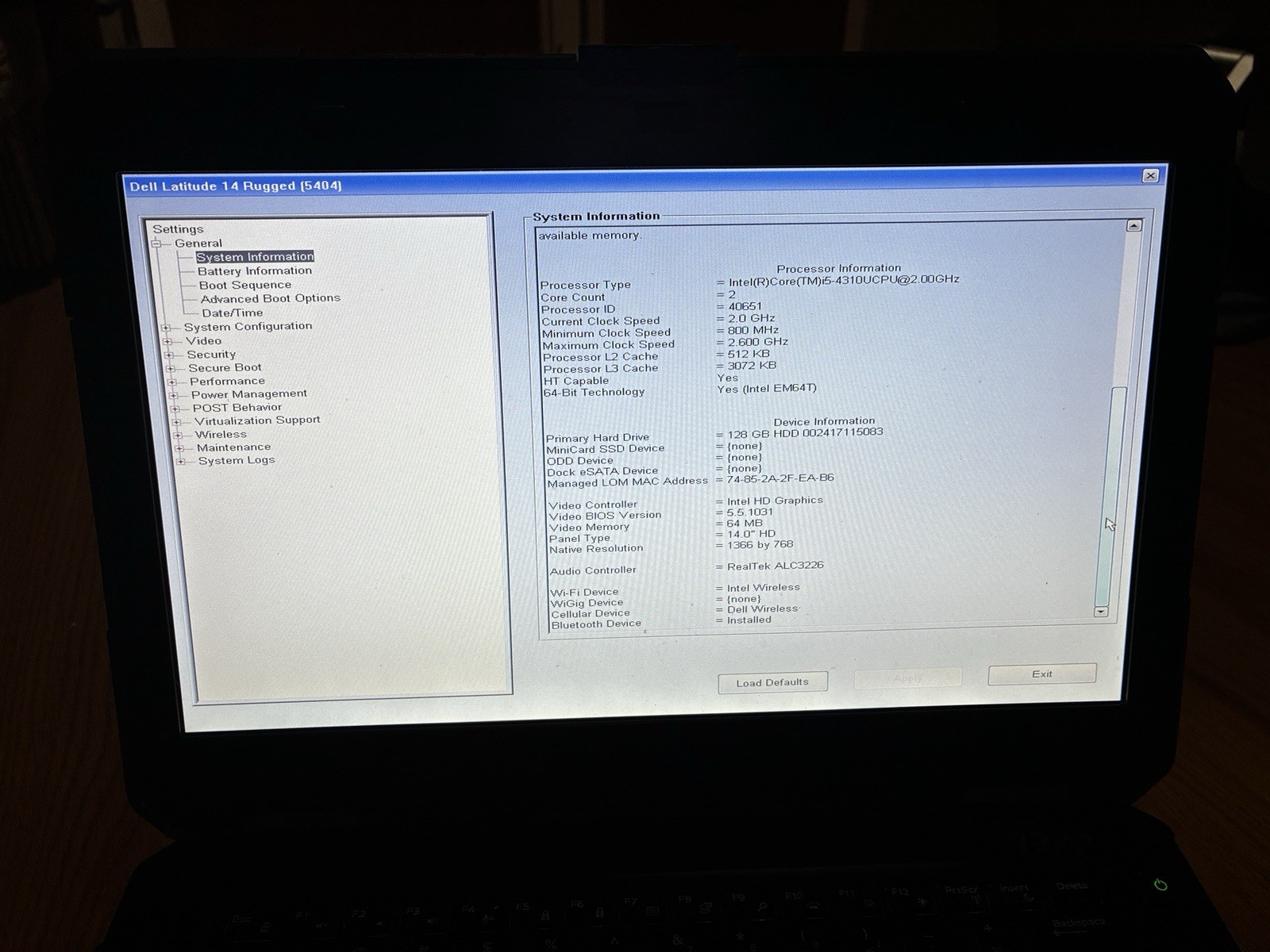The height and width of the screenshot is (952, 1270).
Task: Click the Video Memory 64 MB value
Action: pos(745,524)
